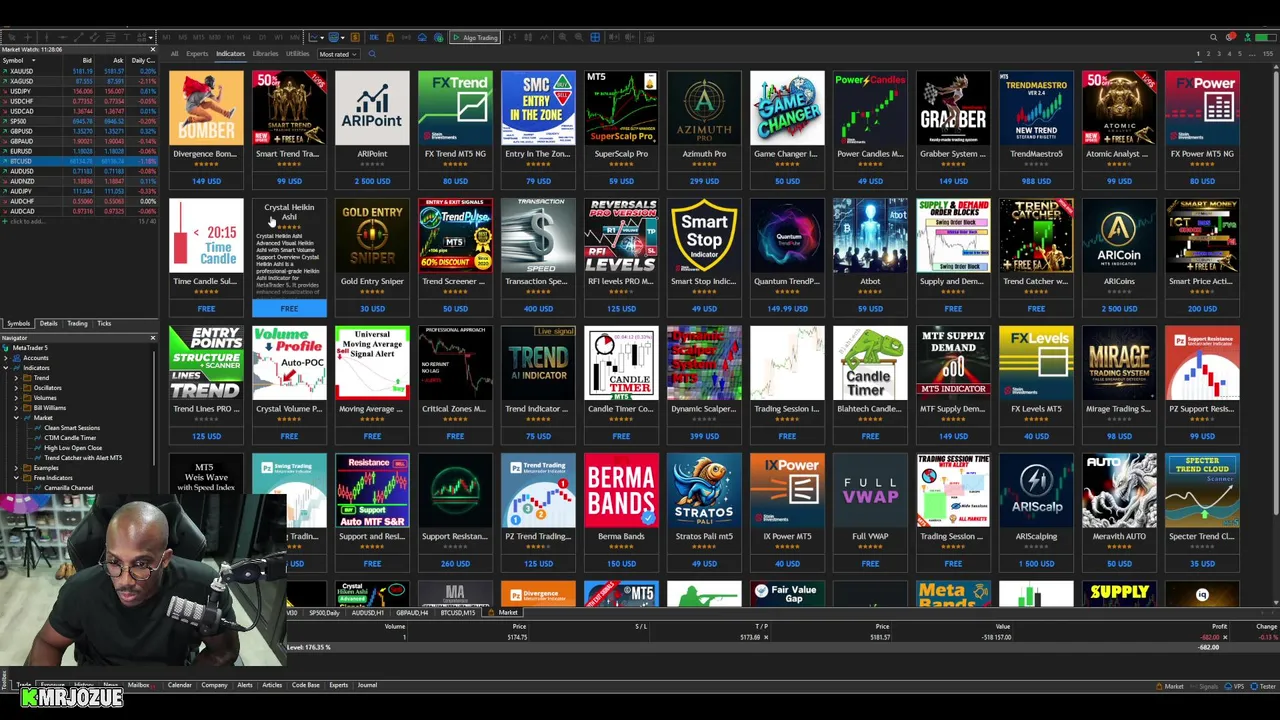This screenshot has height=720, width=1280.
Task: Open the Mirage Trading System icon
Action: click(1119, 363)
